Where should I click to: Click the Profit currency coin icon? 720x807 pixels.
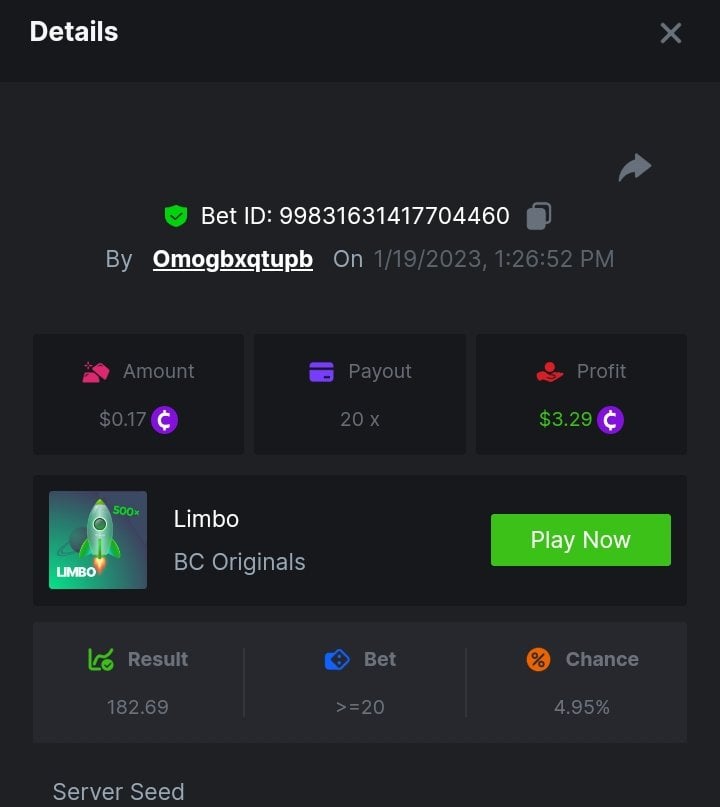pyautogui.click(x=610, y=419)
